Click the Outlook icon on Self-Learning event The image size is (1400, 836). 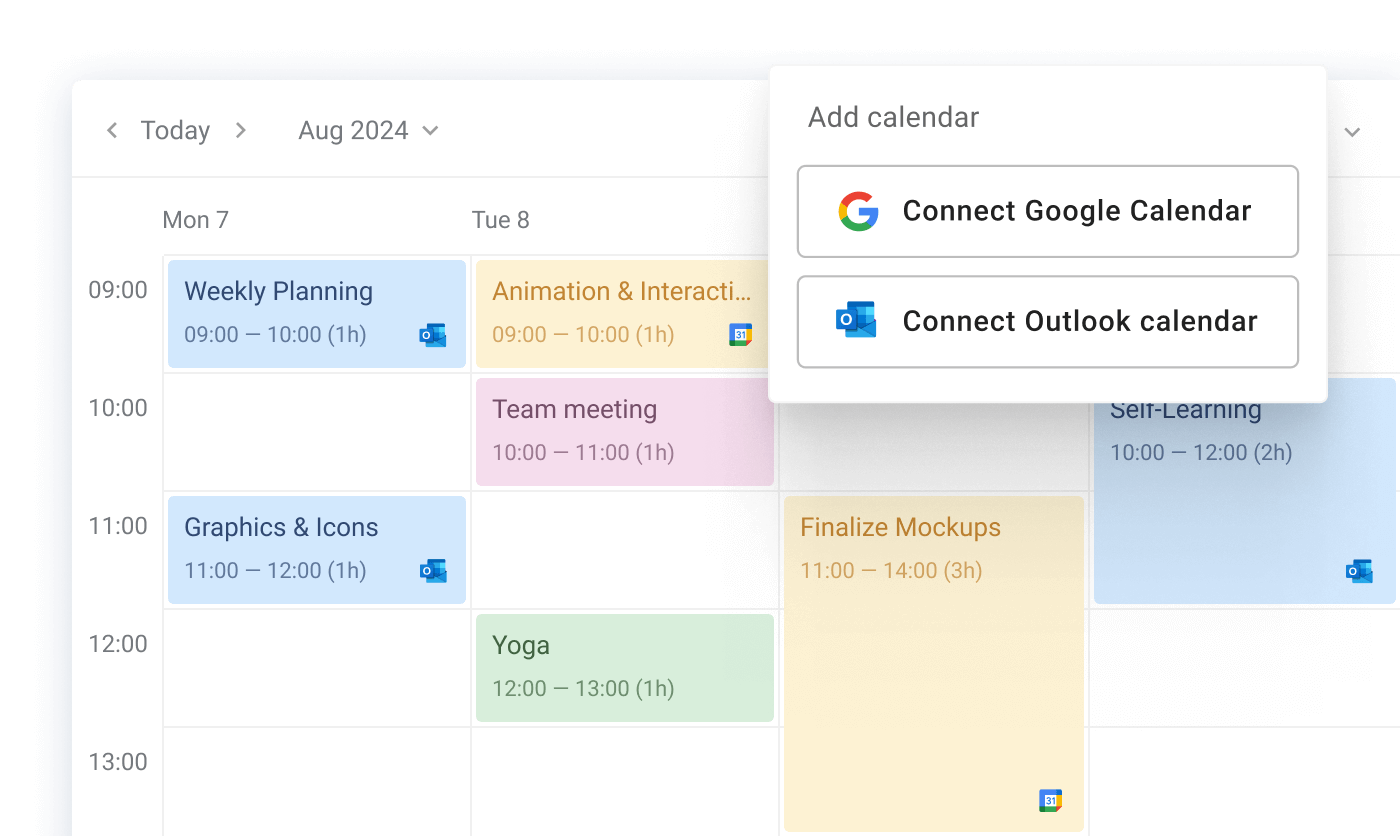[x=1358, y=571]
